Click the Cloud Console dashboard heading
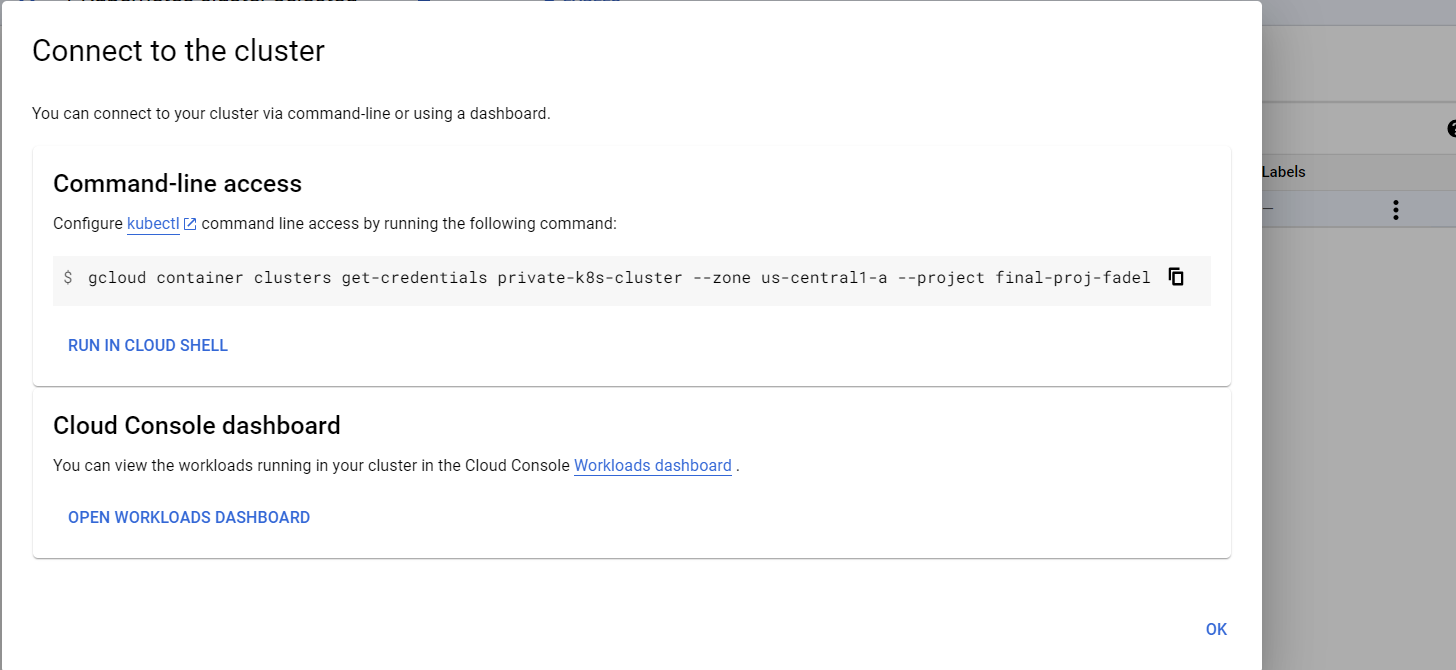This screenshot has height=670, width=1456. (196, 425)
